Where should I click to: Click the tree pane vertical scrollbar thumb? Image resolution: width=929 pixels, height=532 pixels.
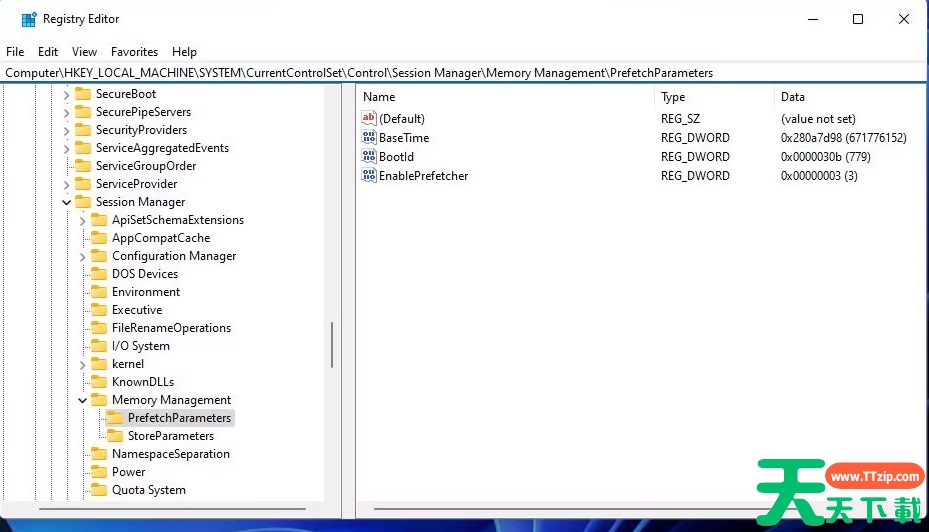(332, 345)
